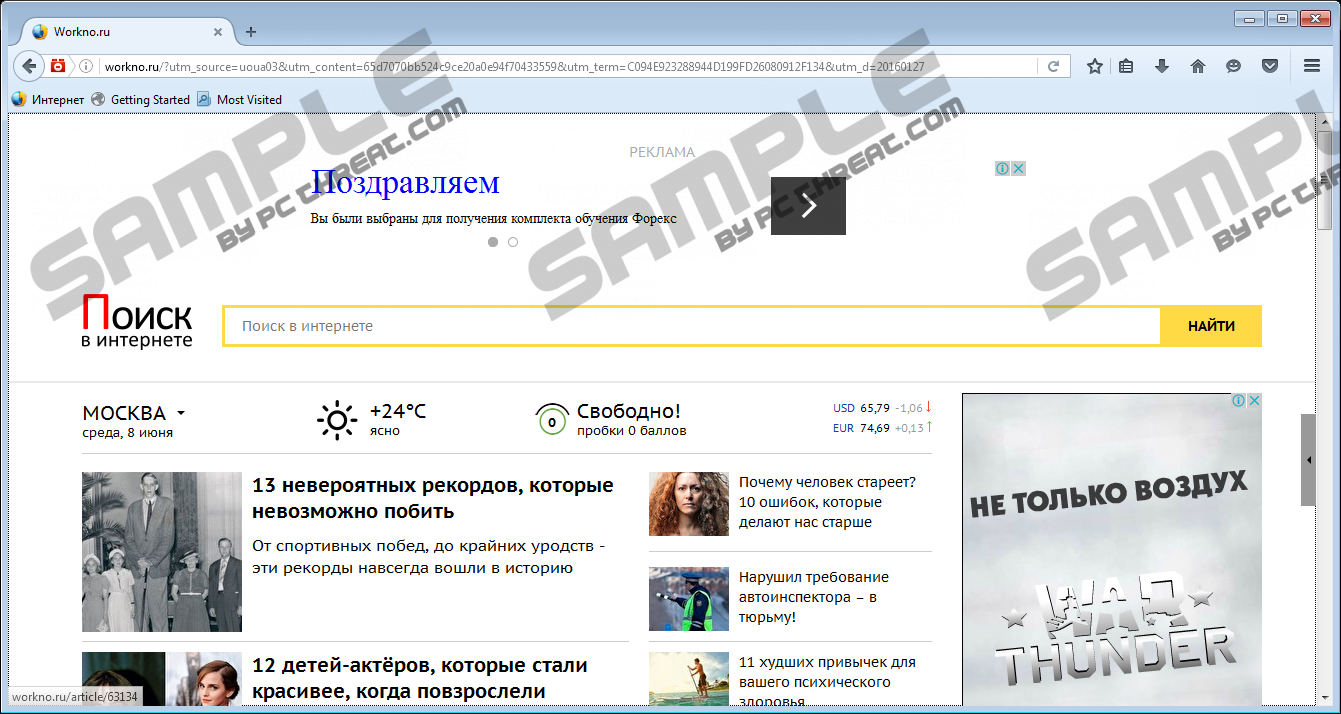Expand the collapsed side panel arrow
1341x714 pixels.
tap(1308, 460)
